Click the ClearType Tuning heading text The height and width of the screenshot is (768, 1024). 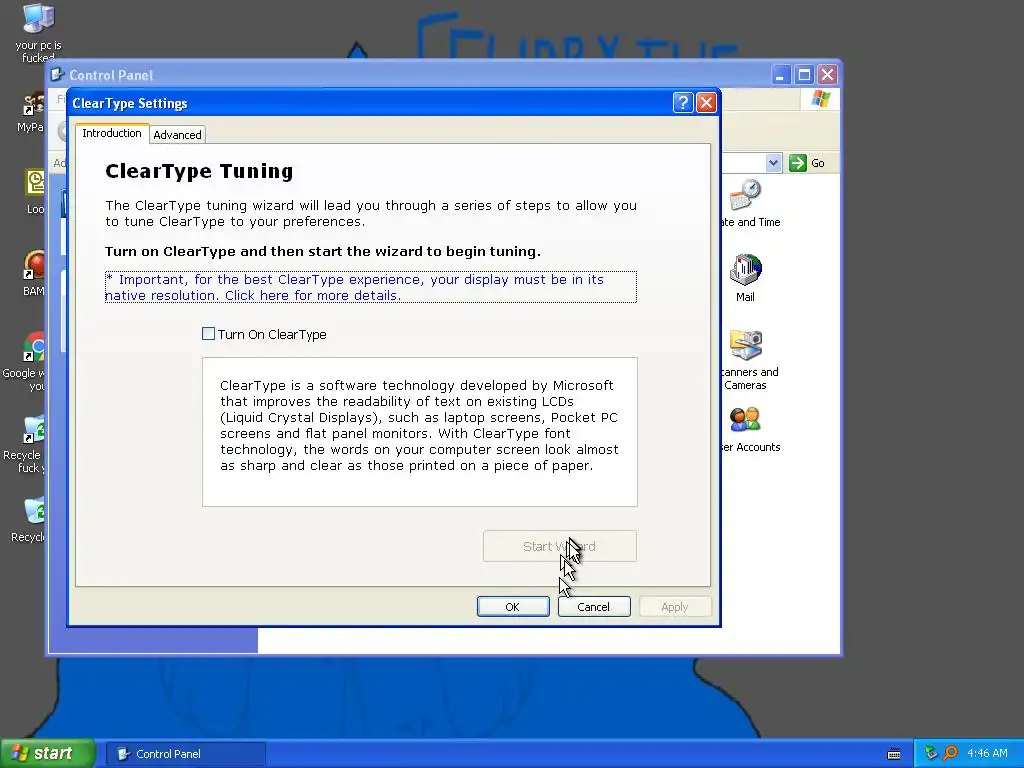[199, 171]
